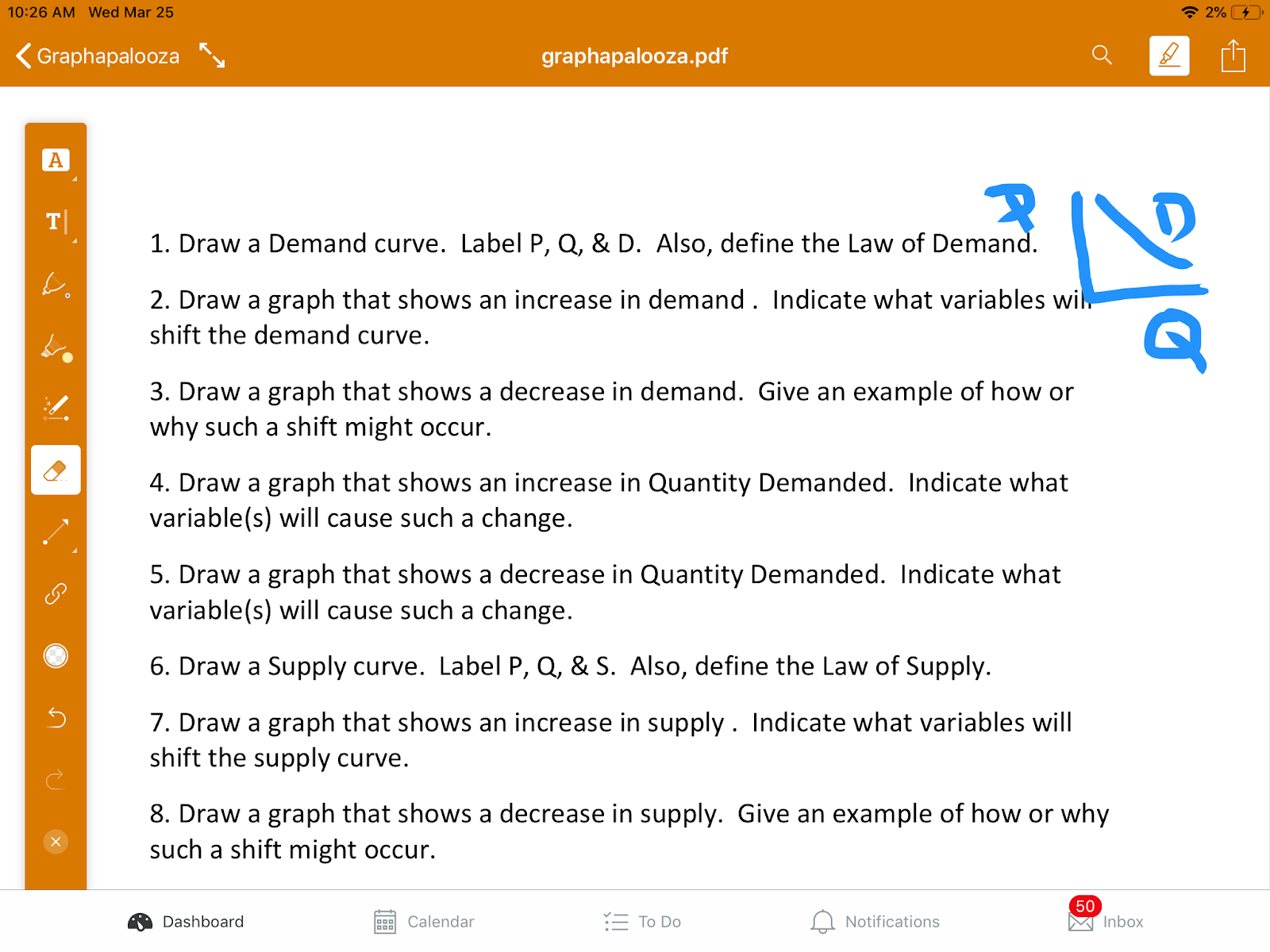Search within graphapalooza.pdf
Image resolution: width=1270 pixels, height=952 pixels.
(x=1102, y=55)
